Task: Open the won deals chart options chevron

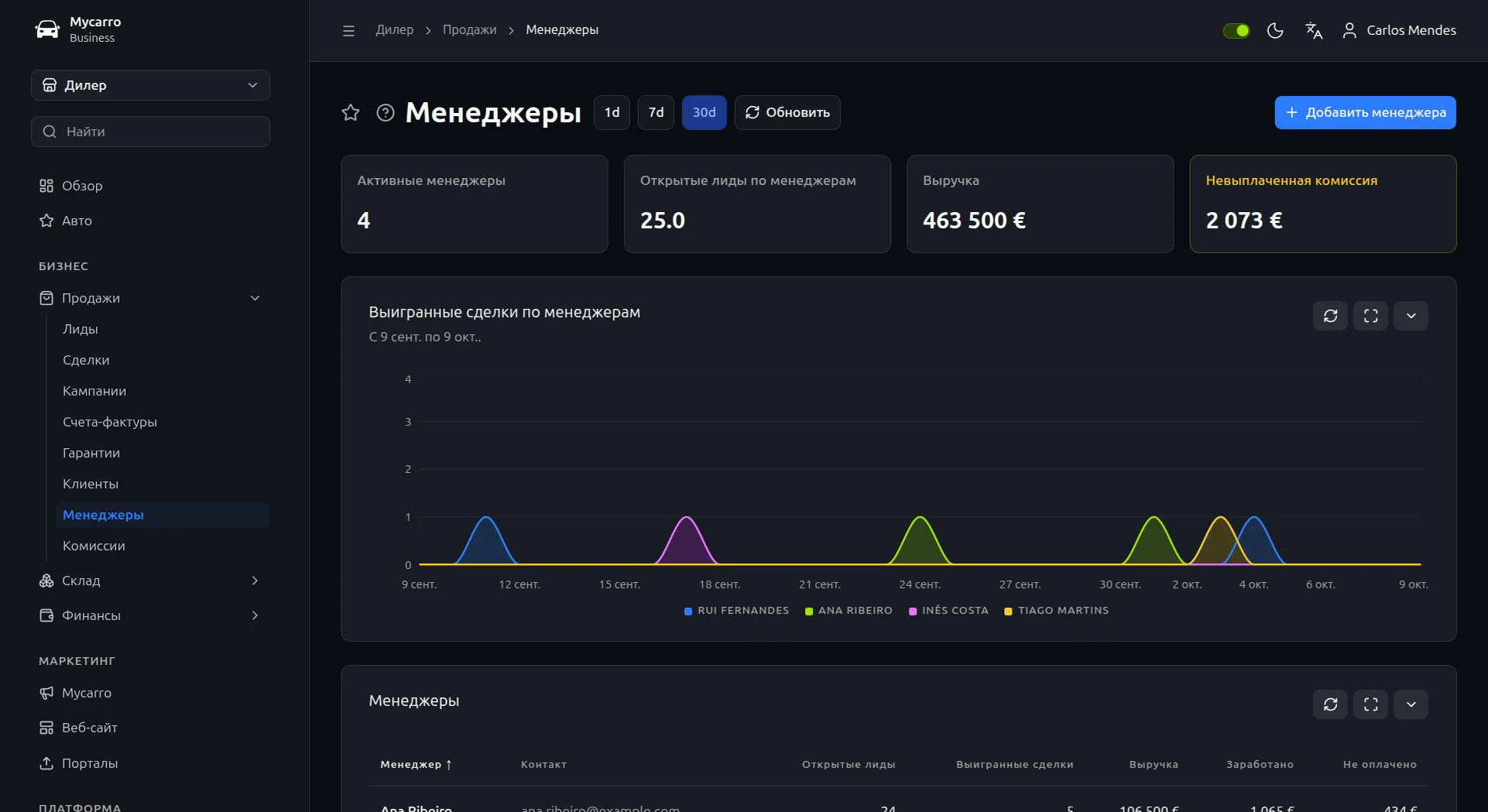Action: (1411, 316)
